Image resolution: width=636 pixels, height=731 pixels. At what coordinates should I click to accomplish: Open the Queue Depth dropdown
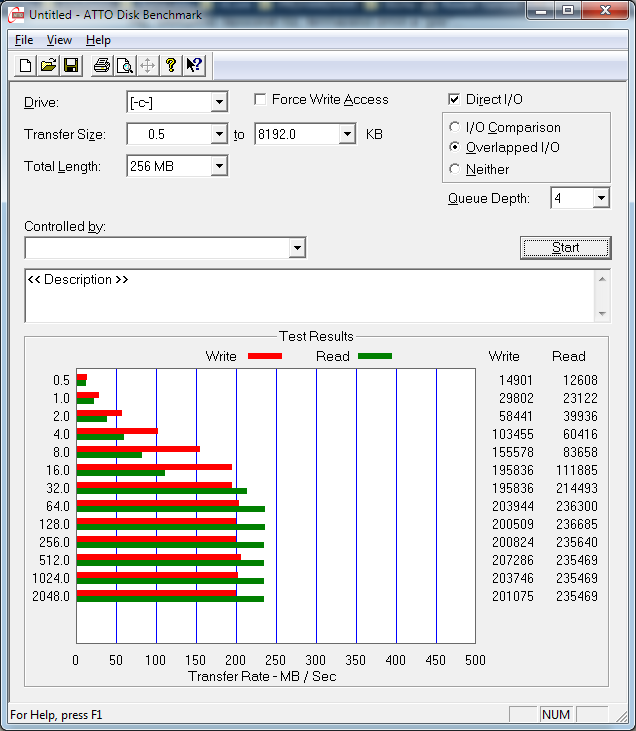[x=601, y=198]
